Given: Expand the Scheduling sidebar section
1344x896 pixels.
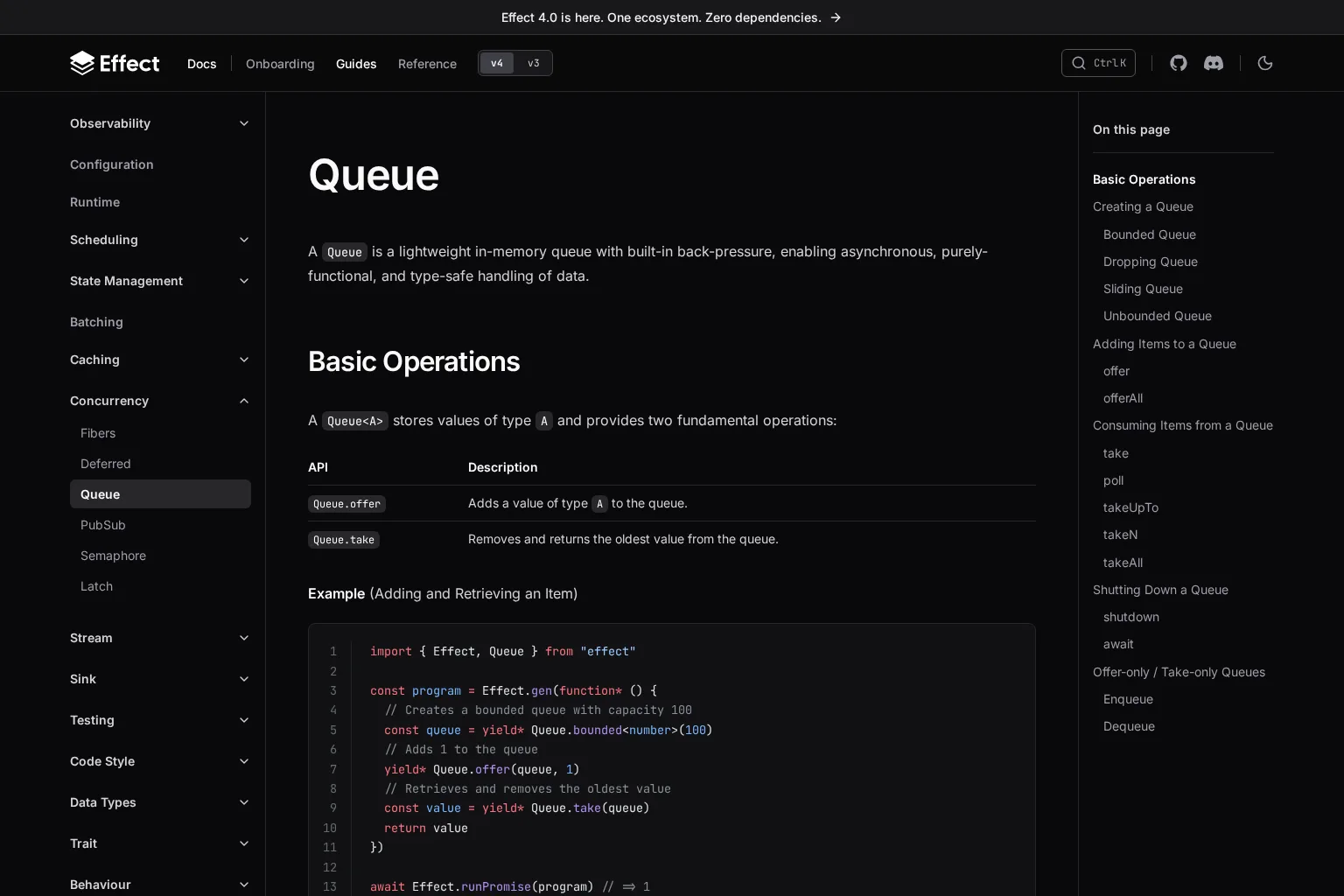Looking at the screenshot, I should tap(160, 240).
